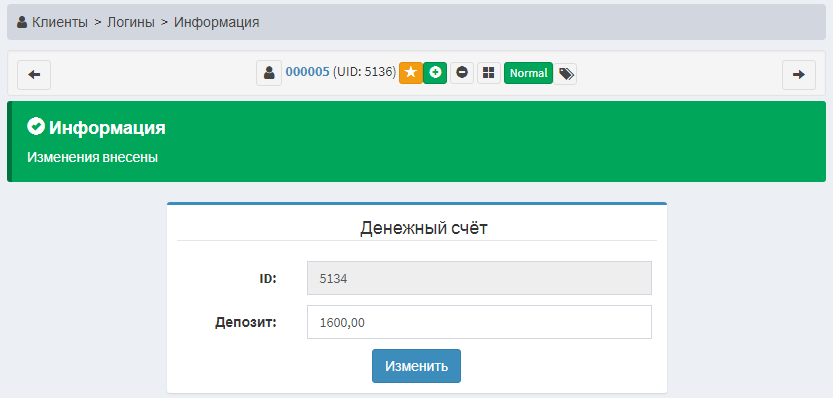Toggle the green Normal status button
This screenshot has width=833, height=398.
tap(529, 73)
